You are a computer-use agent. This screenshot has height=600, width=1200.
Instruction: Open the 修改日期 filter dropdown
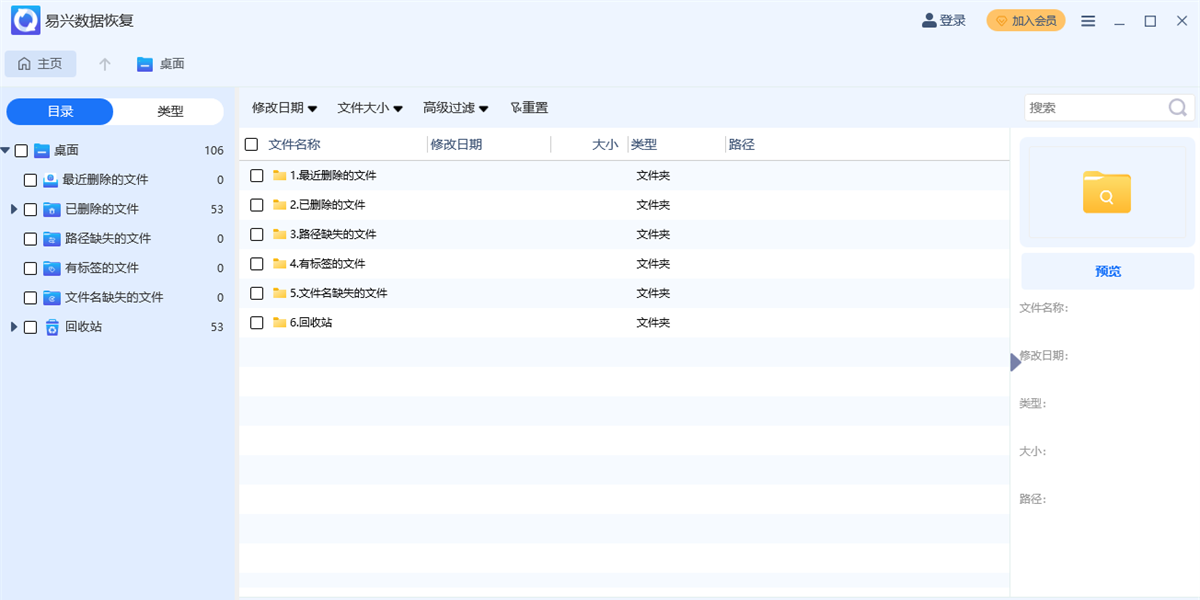point(284,107)
